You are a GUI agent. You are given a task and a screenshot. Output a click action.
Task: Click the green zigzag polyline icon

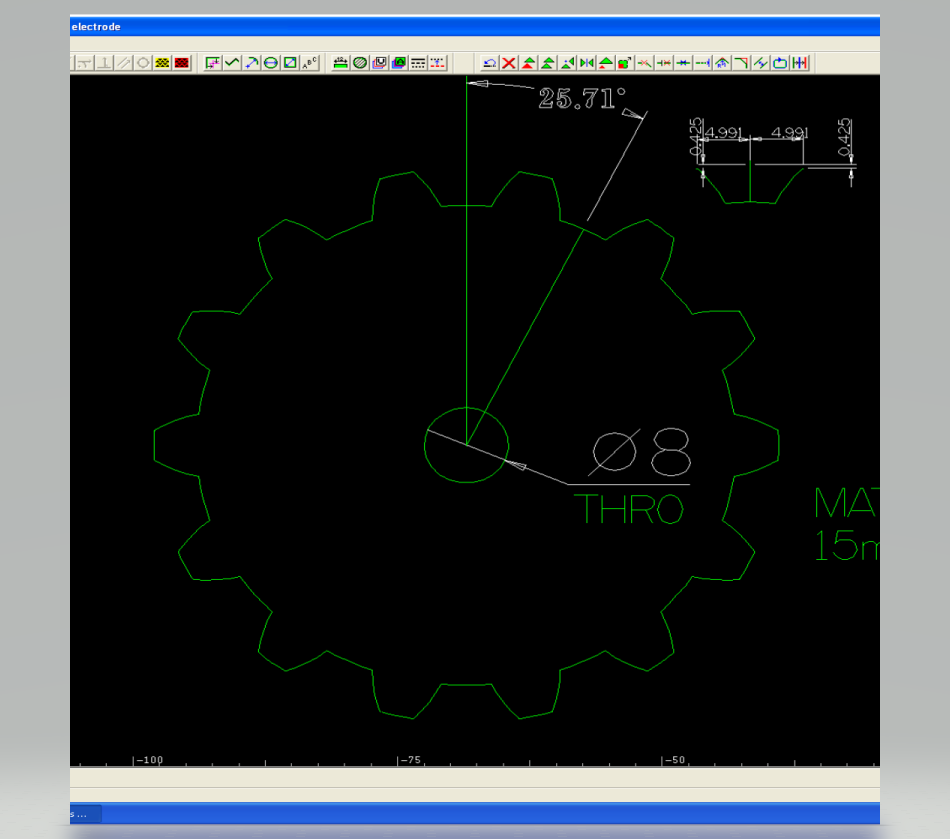coord(232,63)
